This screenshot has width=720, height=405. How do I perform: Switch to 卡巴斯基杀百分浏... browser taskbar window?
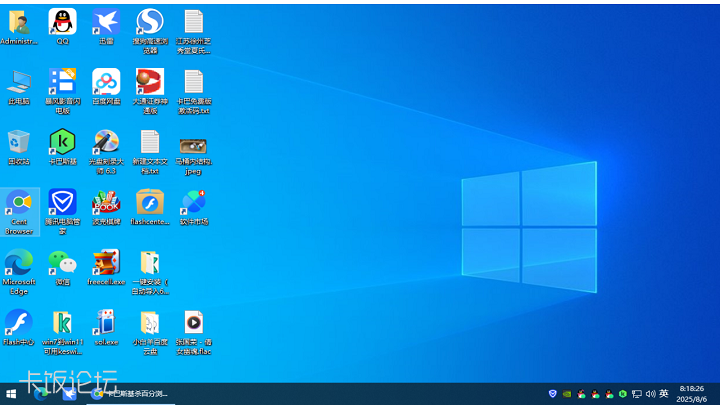tap(131, 394)
